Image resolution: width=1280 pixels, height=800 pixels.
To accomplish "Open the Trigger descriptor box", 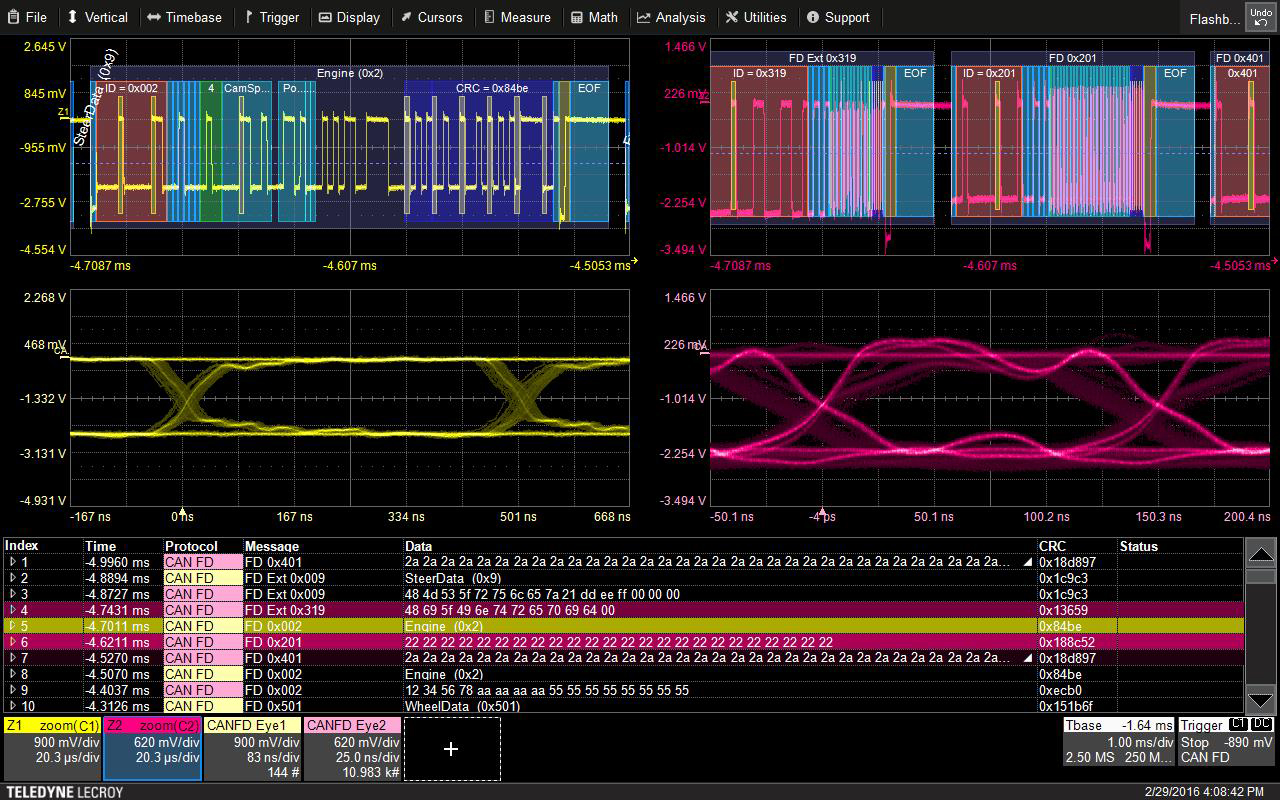I will pyautogui.click(x=1225, y=741).
